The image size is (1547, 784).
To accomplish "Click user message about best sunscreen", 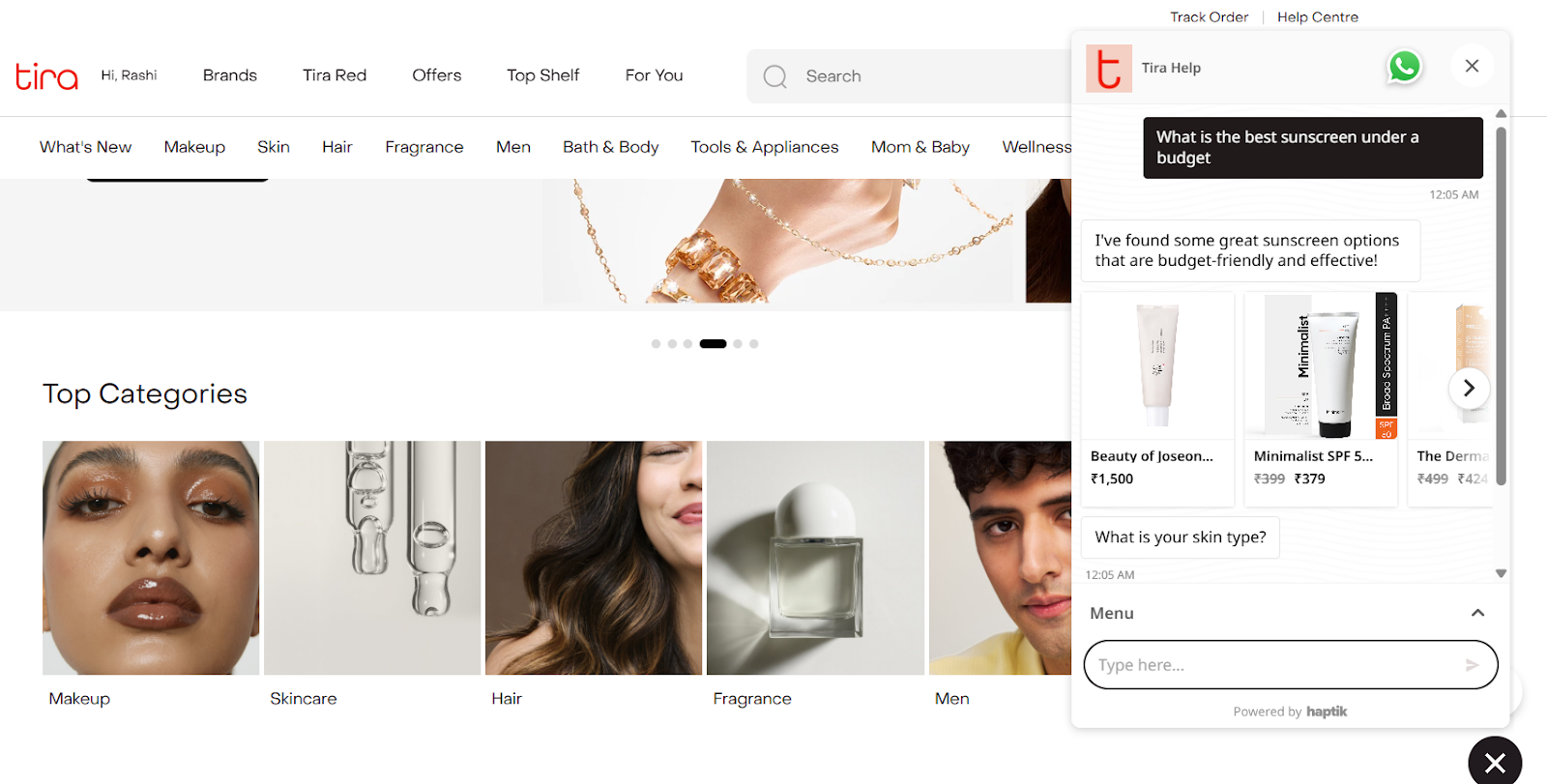I will 1313,148.
